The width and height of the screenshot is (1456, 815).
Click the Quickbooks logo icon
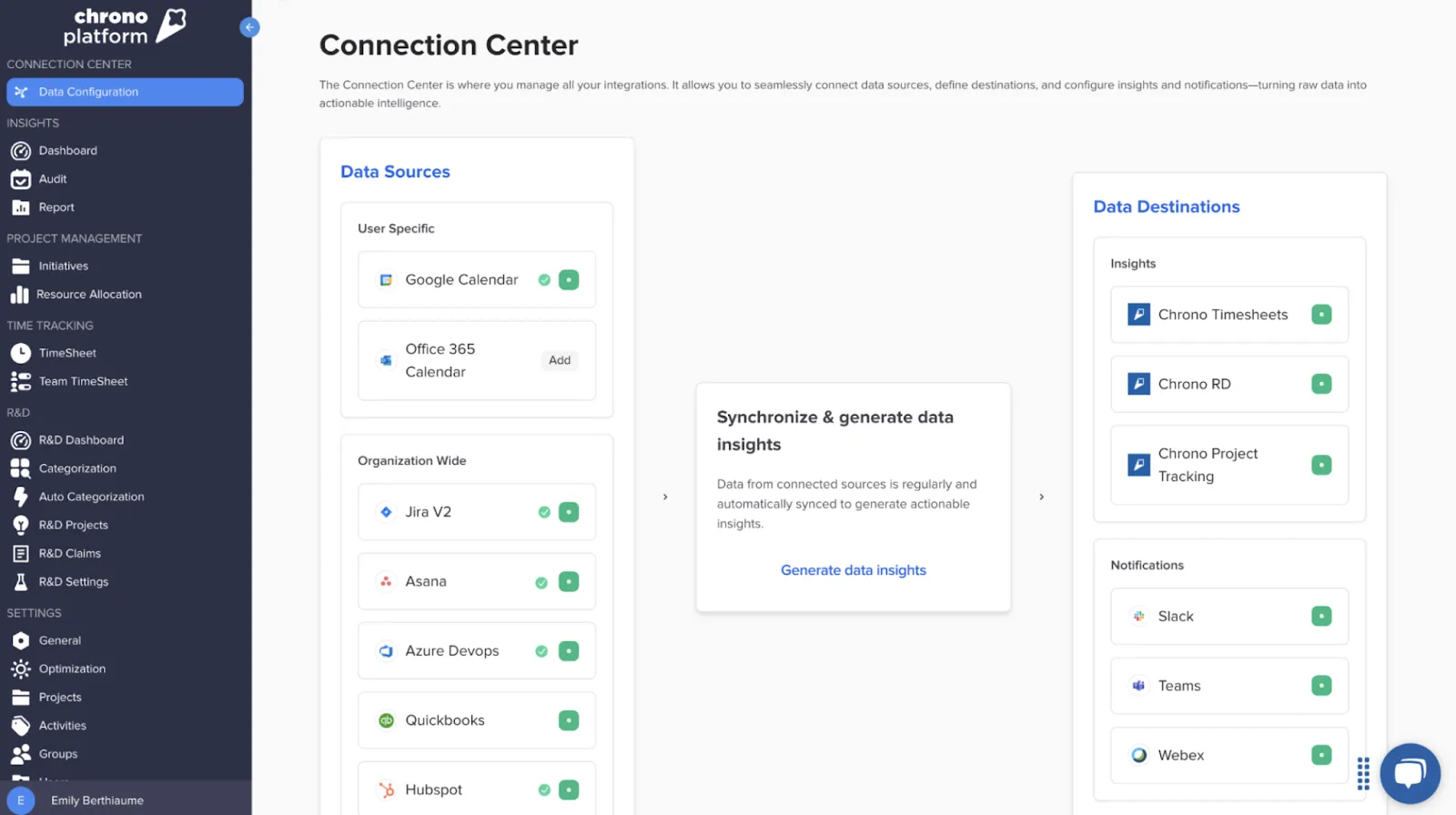(386, 720)
